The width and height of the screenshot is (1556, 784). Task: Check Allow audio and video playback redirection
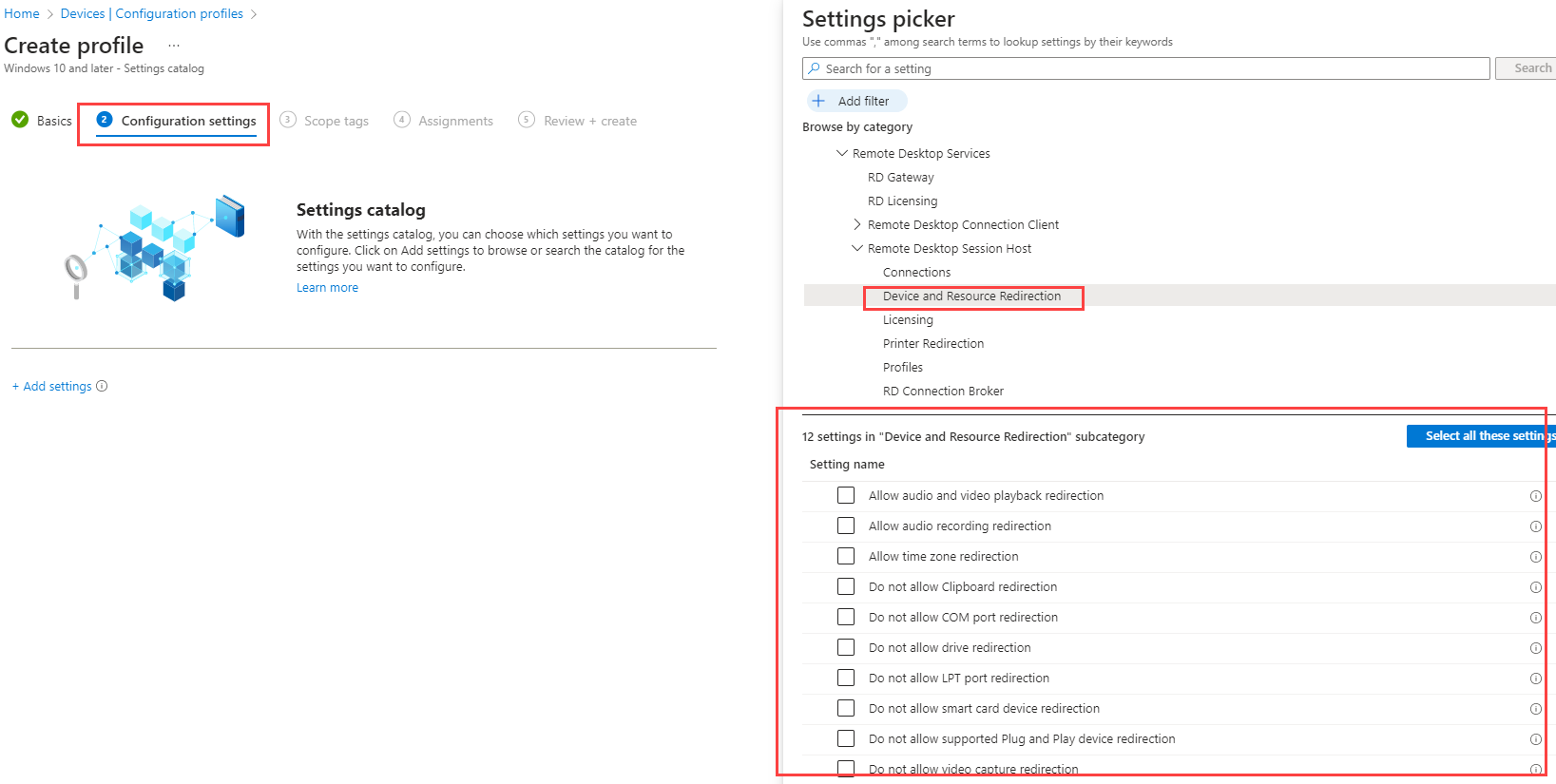[x=846, y=494]
